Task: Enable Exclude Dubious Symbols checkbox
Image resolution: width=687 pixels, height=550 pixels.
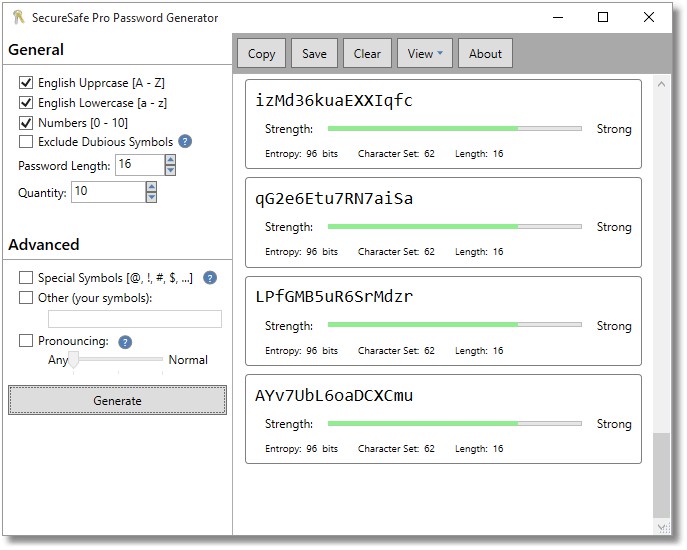Action: 26,142
